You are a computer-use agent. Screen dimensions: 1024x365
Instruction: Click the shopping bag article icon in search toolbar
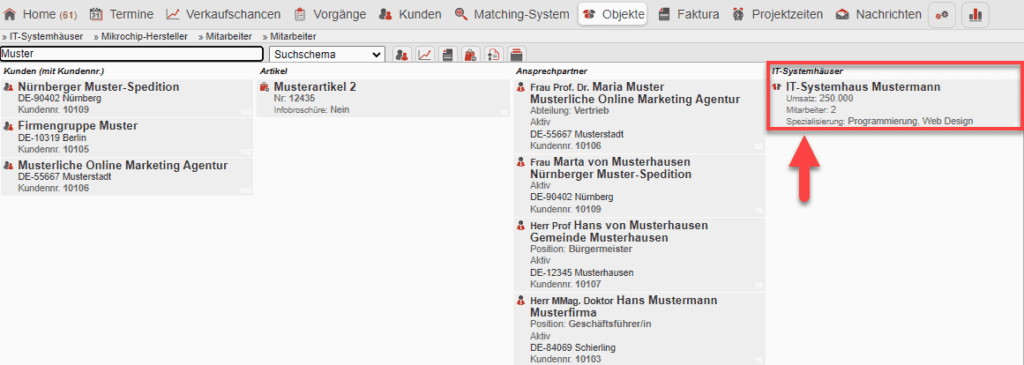(x=470, y=54)
